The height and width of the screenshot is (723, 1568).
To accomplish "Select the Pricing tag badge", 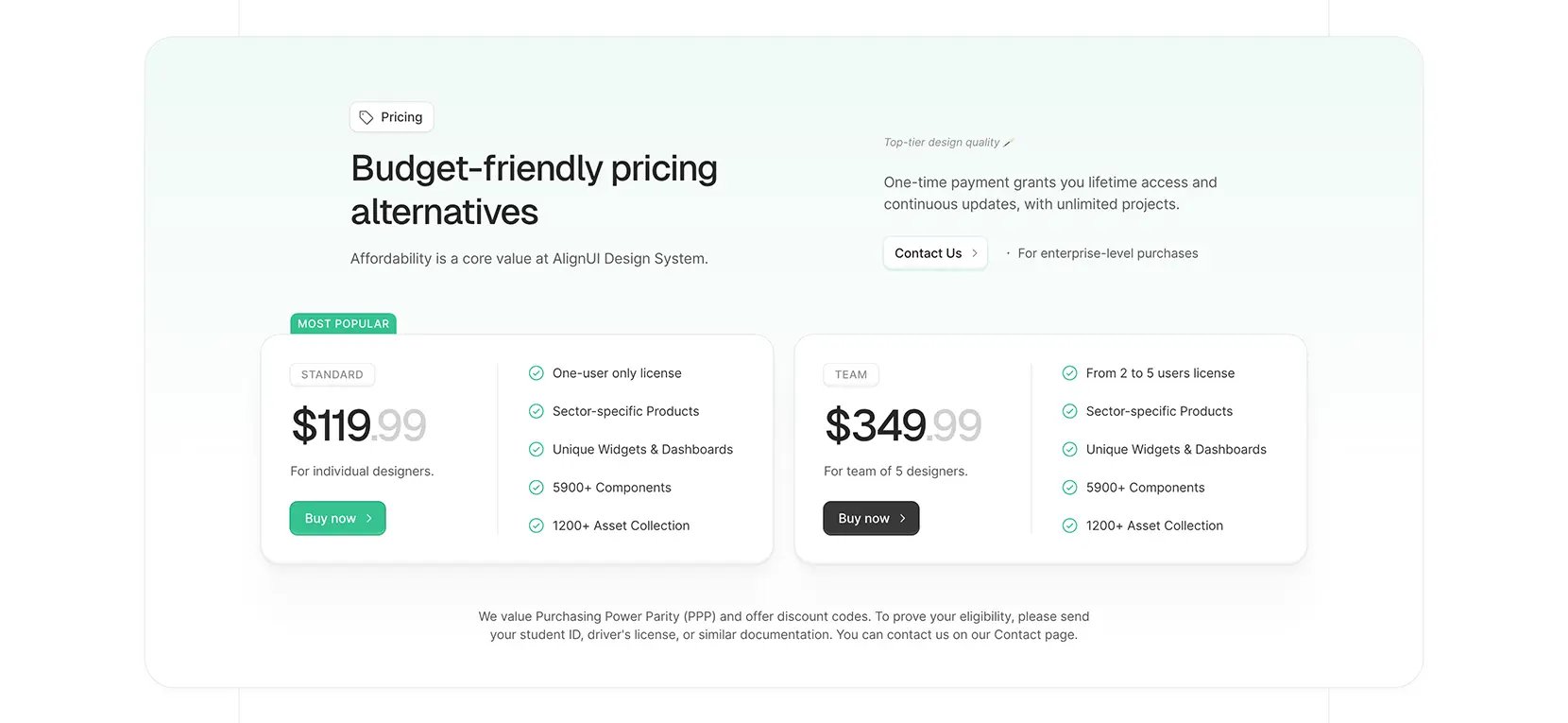I will pyautogui.click(x=391, y=117).
